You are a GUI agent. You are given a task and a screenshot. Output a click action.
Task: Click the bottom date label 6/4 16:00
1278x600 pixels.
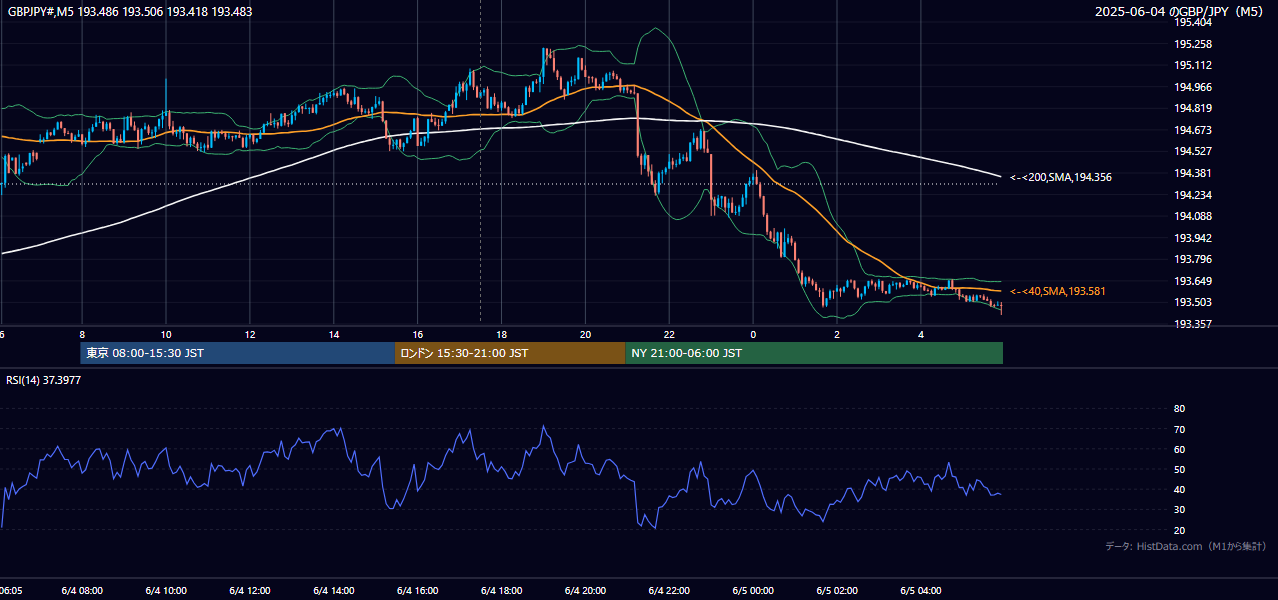coord(418,590)
